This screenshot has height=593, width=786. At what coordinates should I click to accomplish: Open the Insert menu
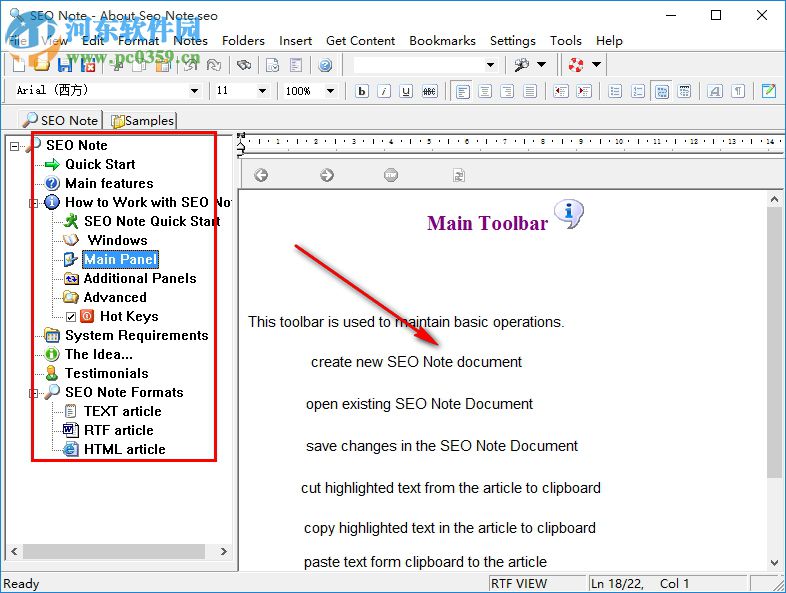click(x=295, y=41)
